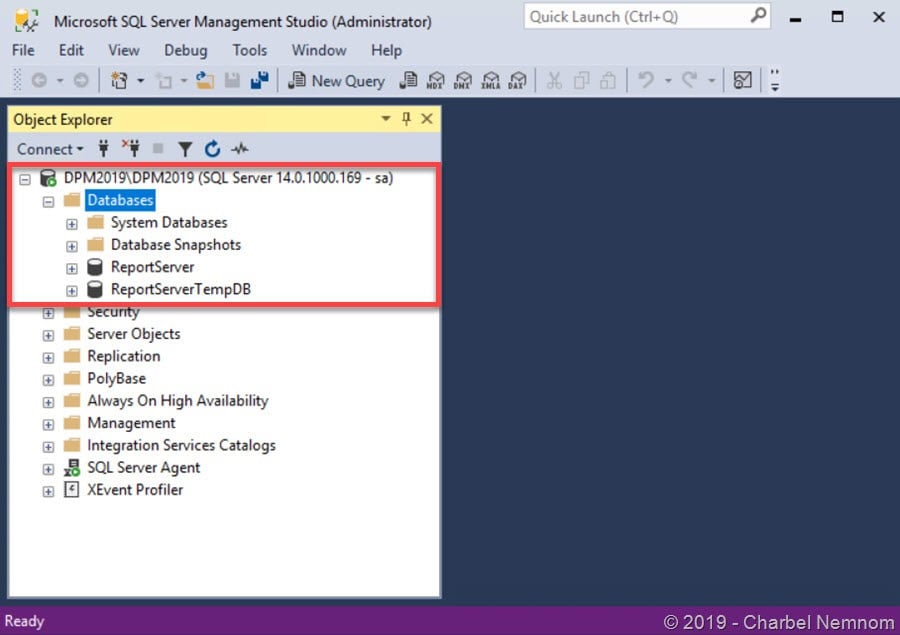Image resolution: width=900 pixels, height=635 pixels.
Task: Collapse the Databases folder node
Action: point(48,202)
